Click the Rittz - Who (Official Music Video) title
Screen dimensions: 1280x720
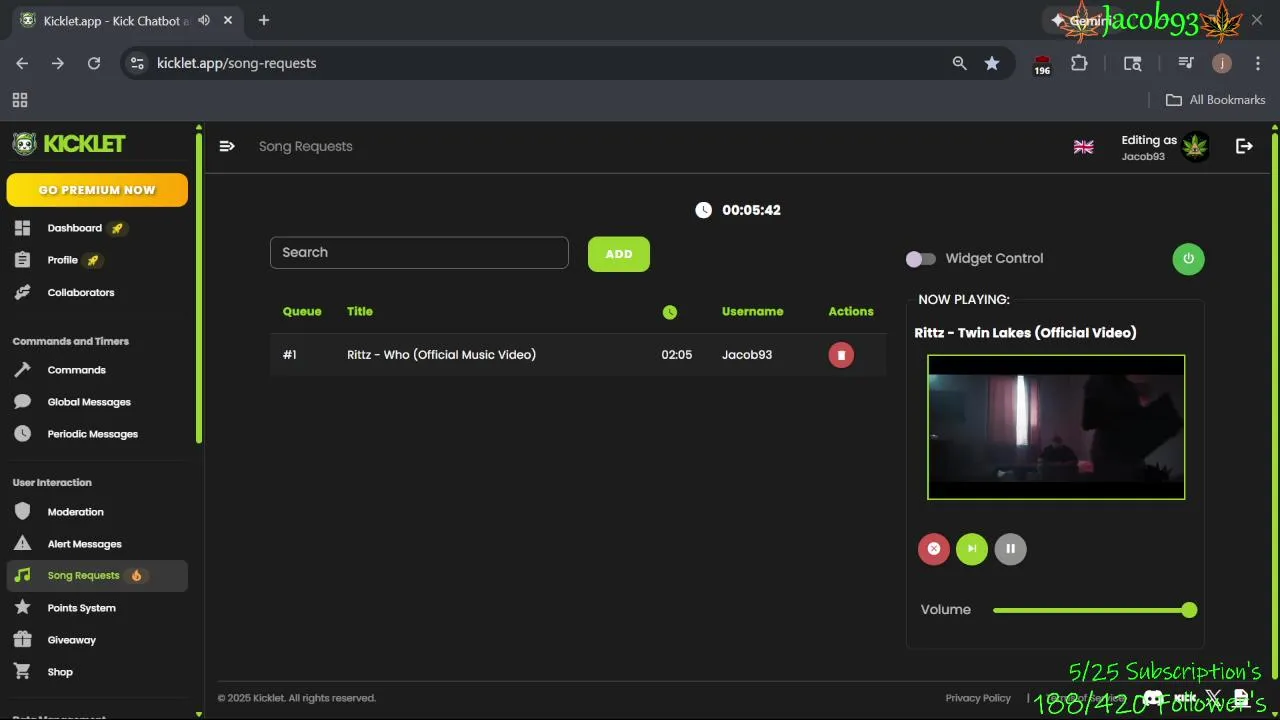click(441, 355)
